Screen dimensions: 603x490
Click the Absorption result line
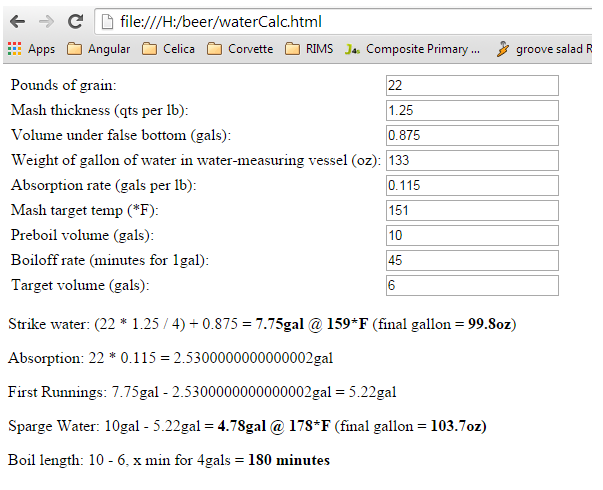(x=170, y=358)
